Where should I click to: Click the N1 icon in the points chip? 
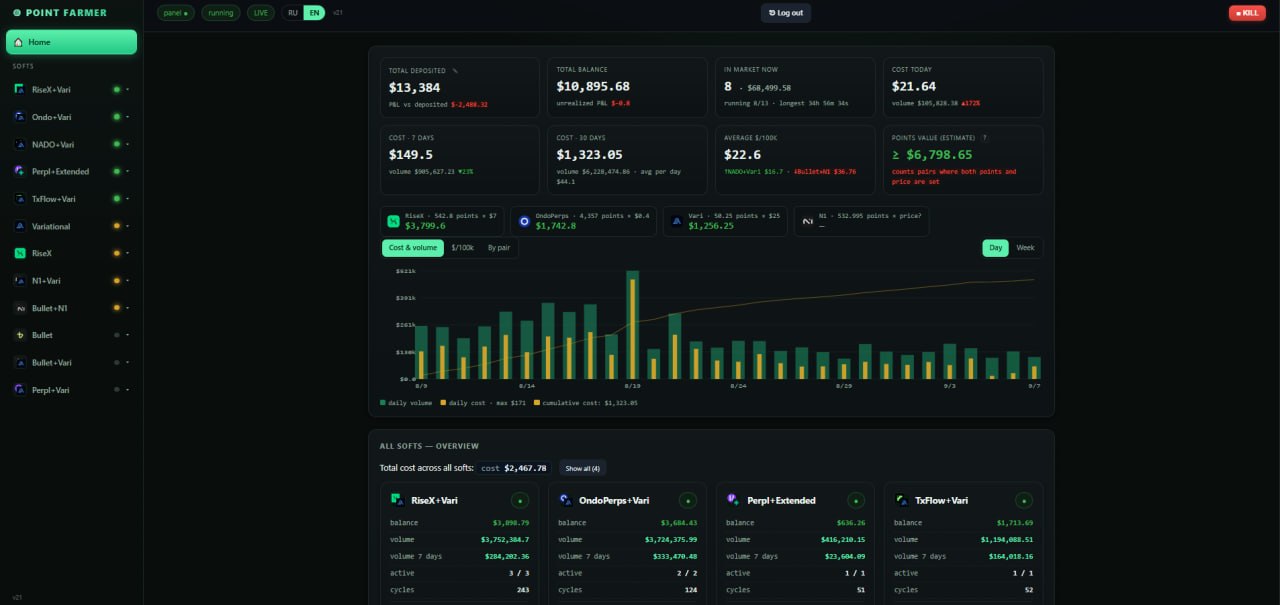click(808, 221)
